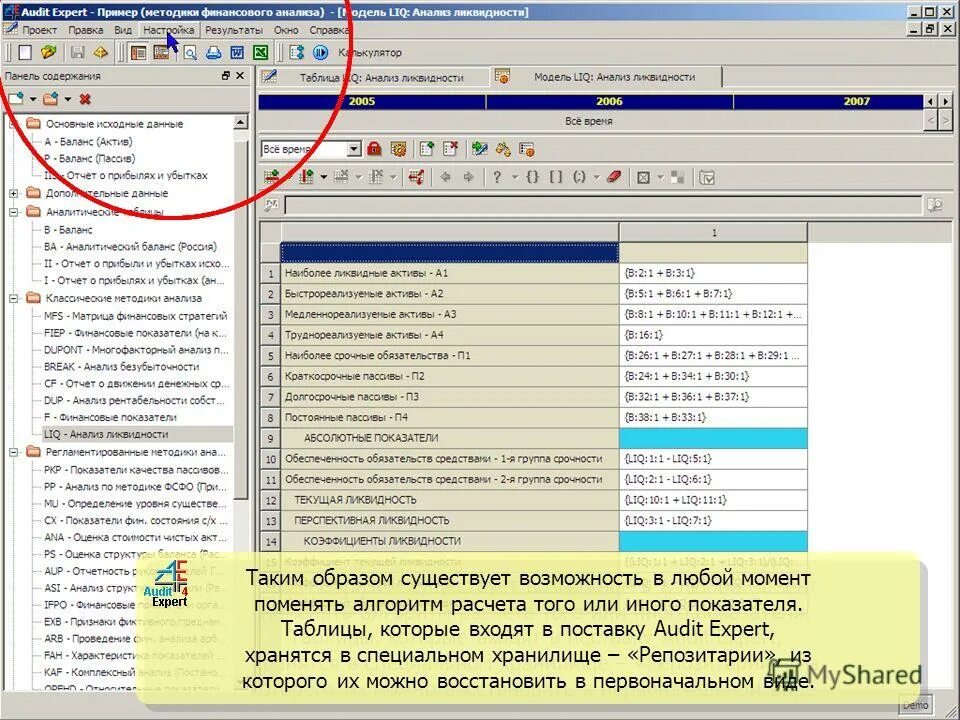Click row Наиболее ликвидные активы - А1

(450, 273)
